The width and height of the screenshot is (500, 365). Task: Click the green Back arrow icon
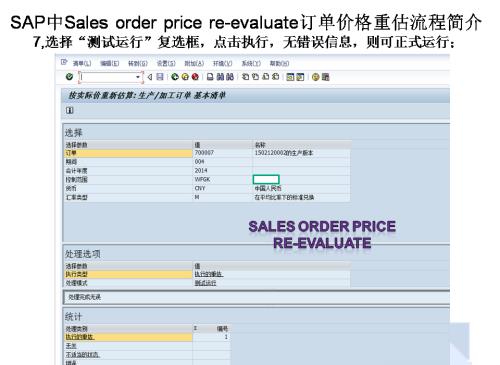coord(175,77)
